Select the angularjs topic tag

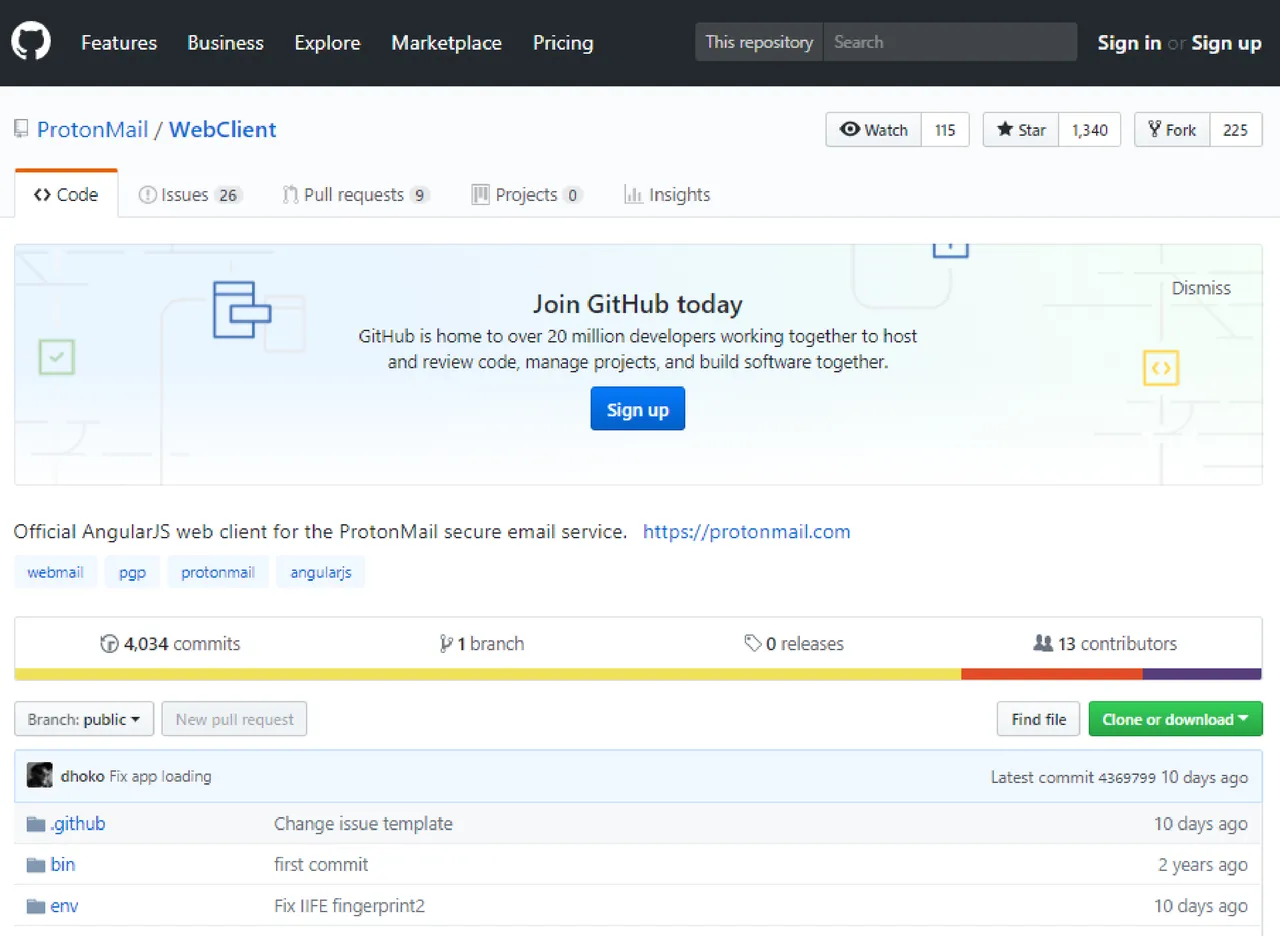[x=321, y=573]
